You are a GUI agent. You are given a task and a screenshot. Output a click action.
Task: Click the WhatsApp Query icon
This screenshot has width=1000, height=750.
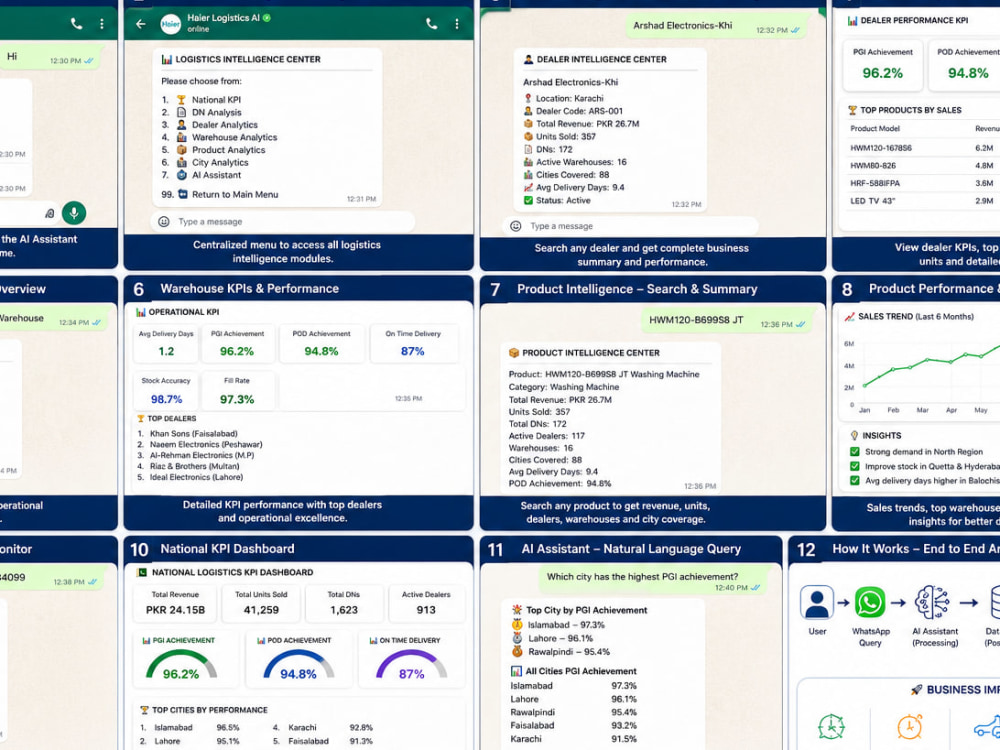pos(870,602)
